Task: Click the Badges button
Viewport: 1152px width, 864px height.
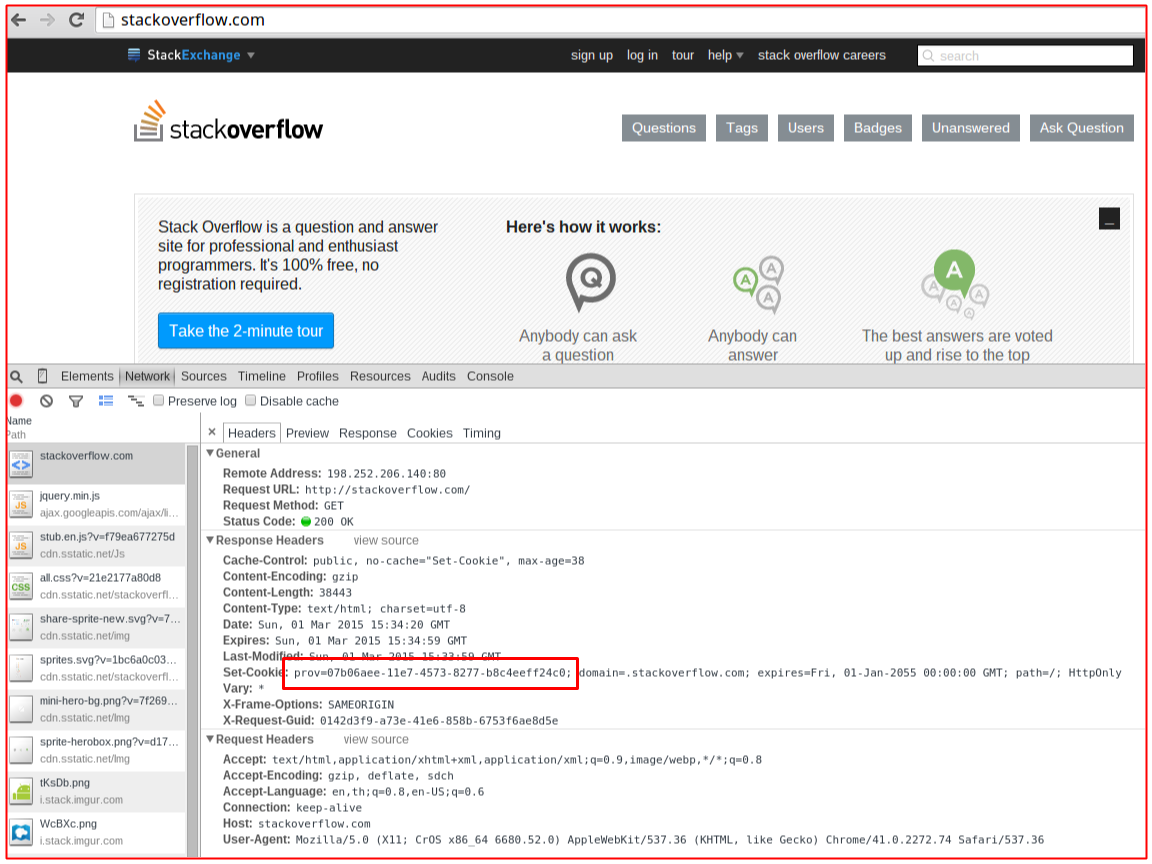Action: 878,128
